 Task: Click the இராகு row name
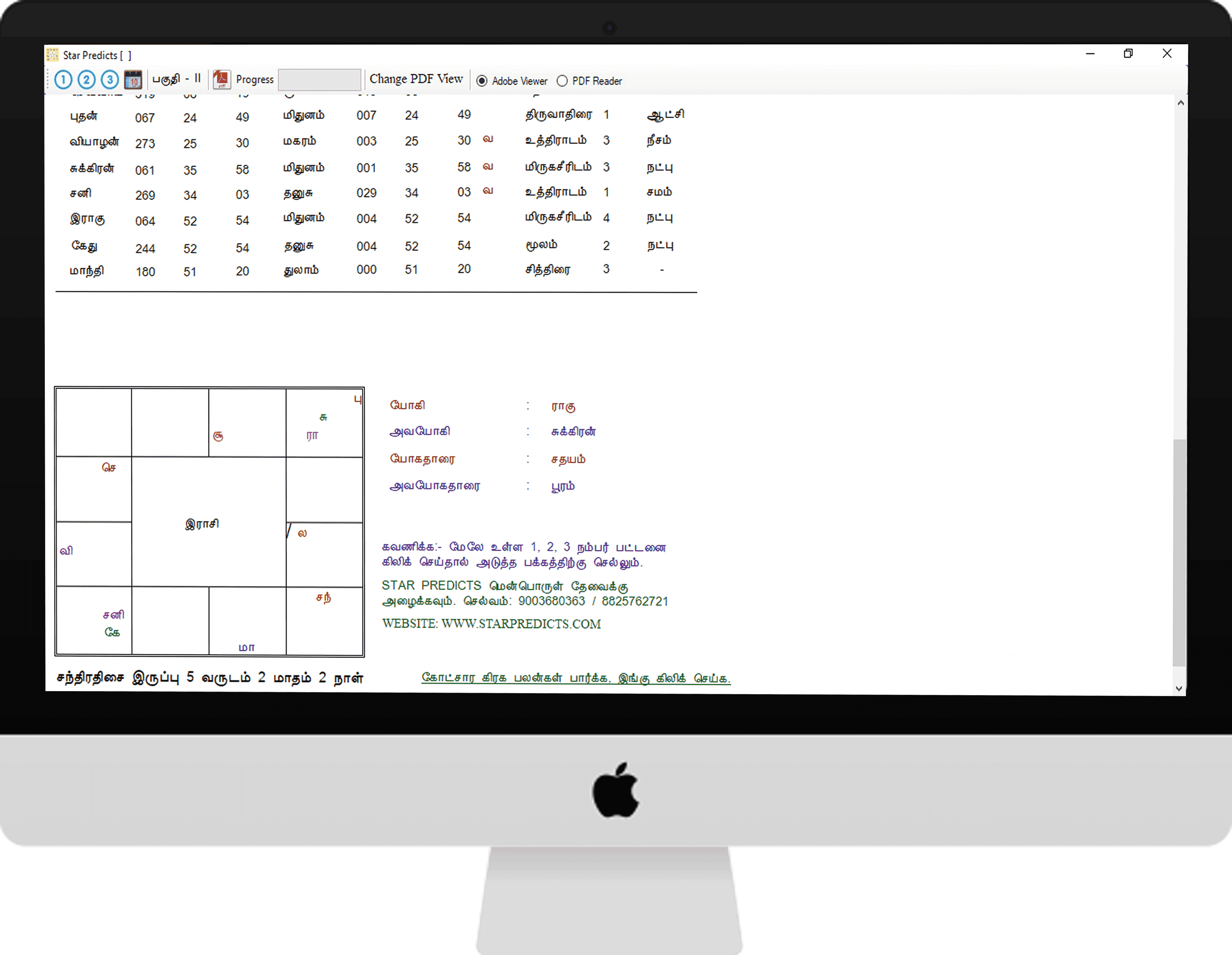(x=87, y=219)
